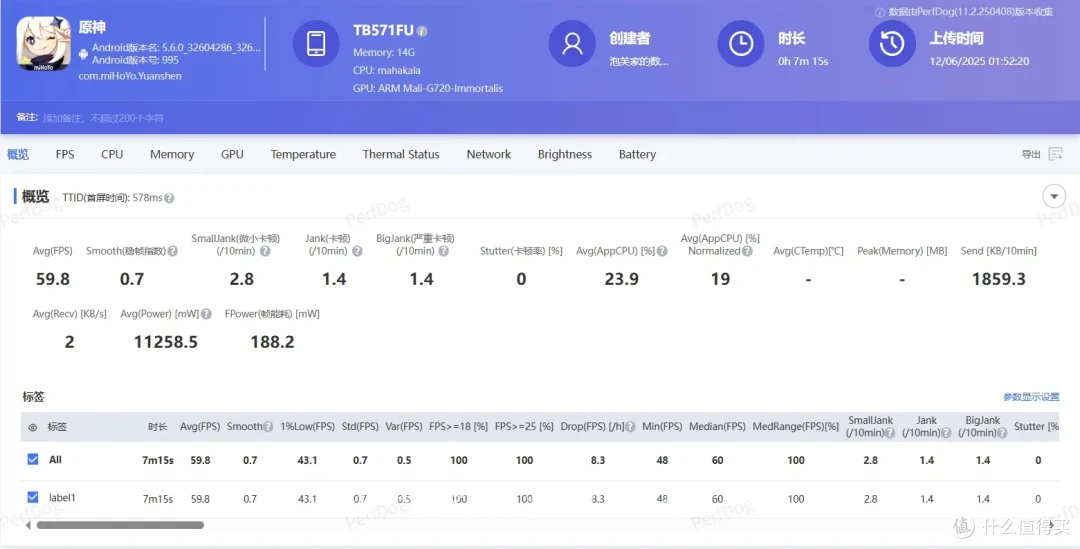
Task: Open the GPU tab
Action: tap(232, 154)
